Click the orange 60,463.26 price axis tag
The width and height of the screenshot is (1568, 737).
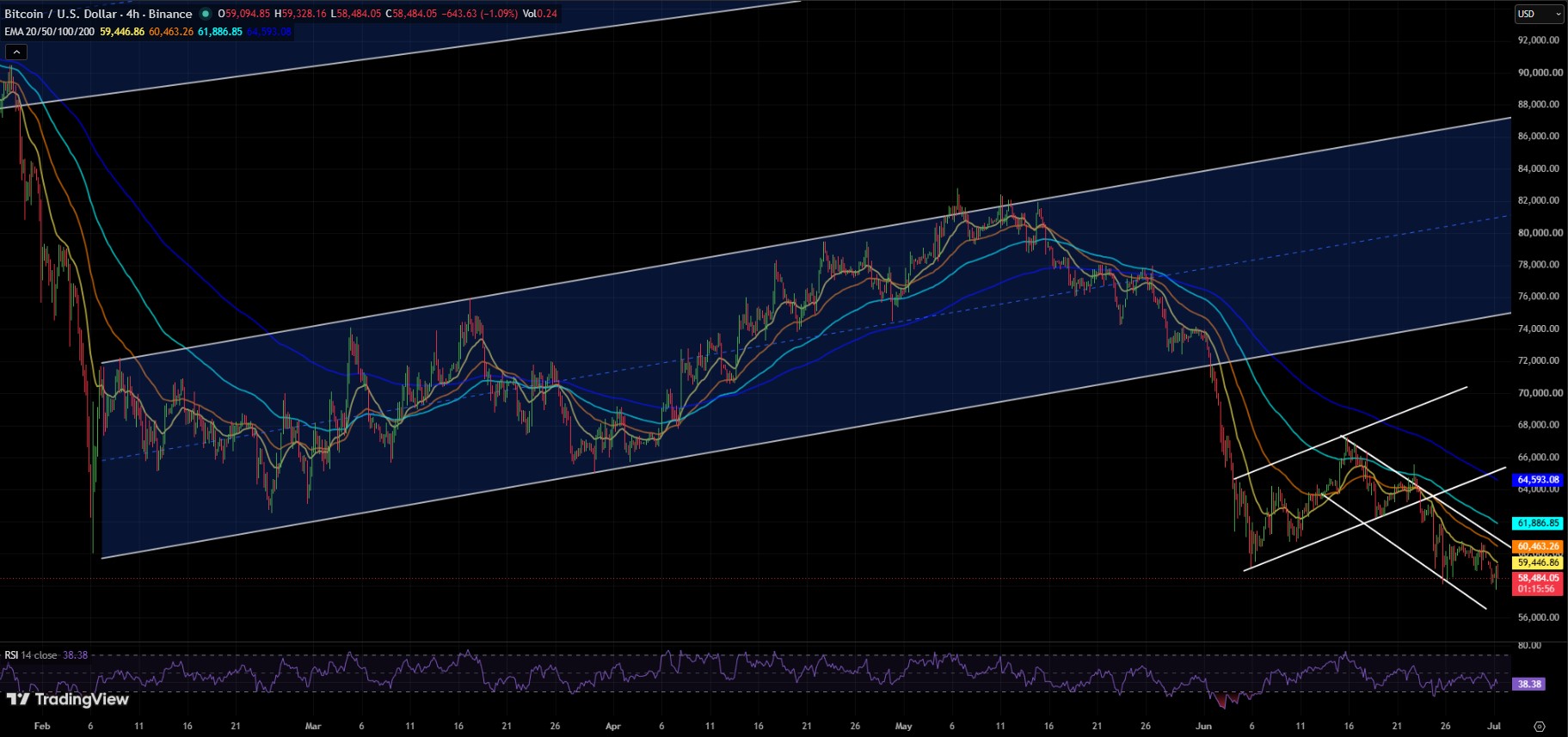point(1538,546)
